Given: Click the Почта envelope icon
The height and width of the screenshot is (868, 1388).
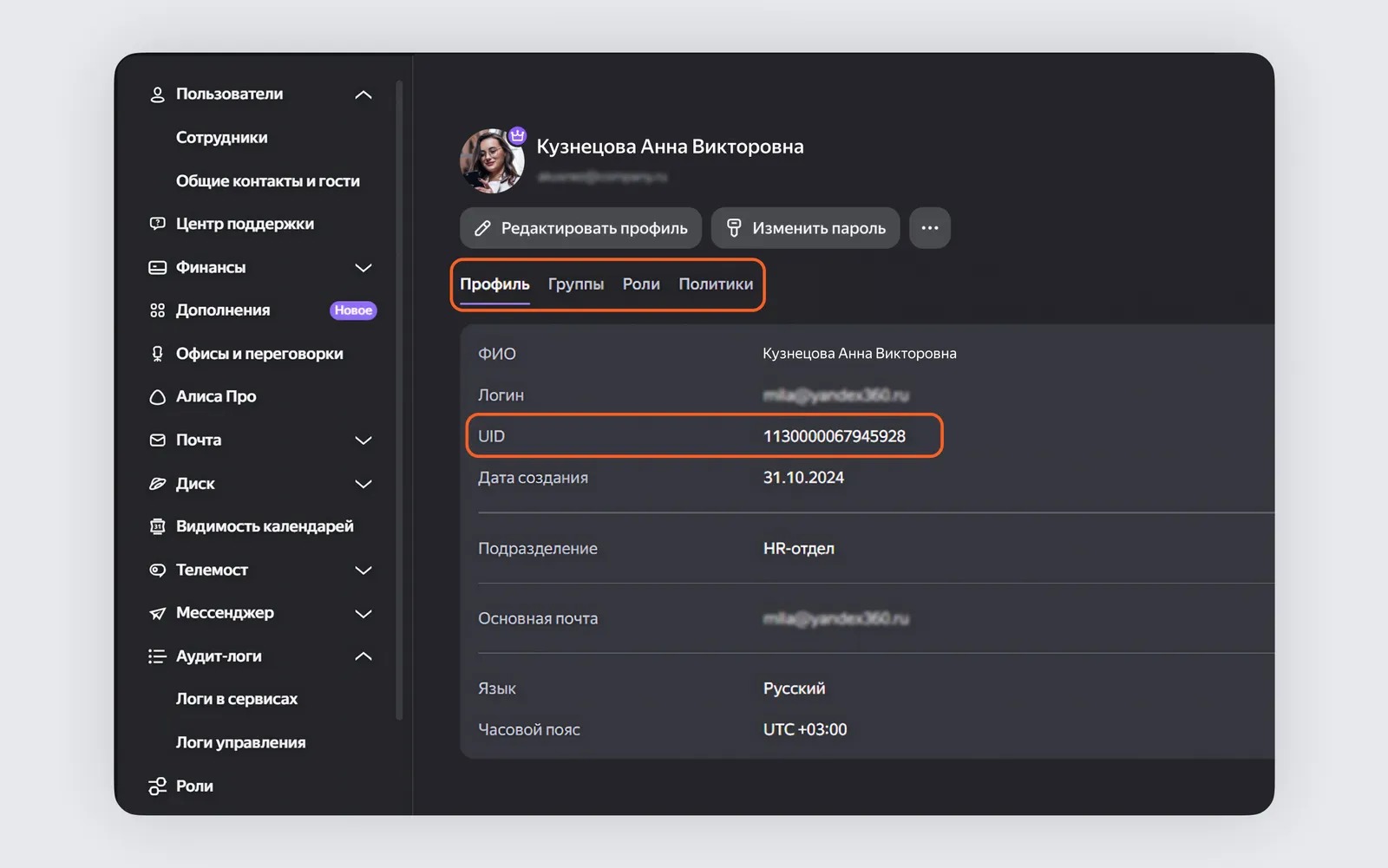Looking at the screenshot, I should [x=157, y=441].
